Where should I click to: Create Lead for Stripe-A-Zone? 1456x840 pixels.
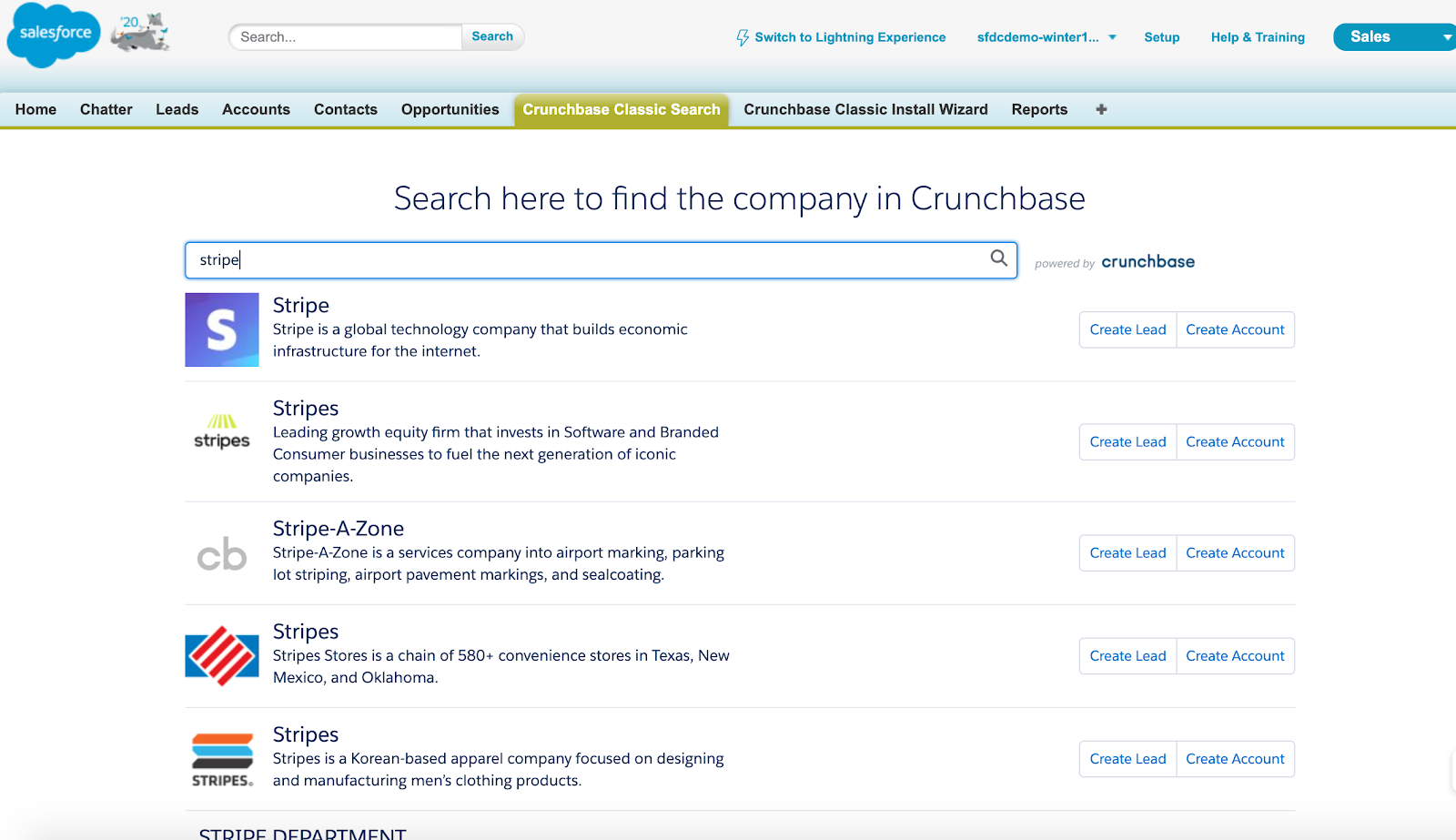(1127, 553)
